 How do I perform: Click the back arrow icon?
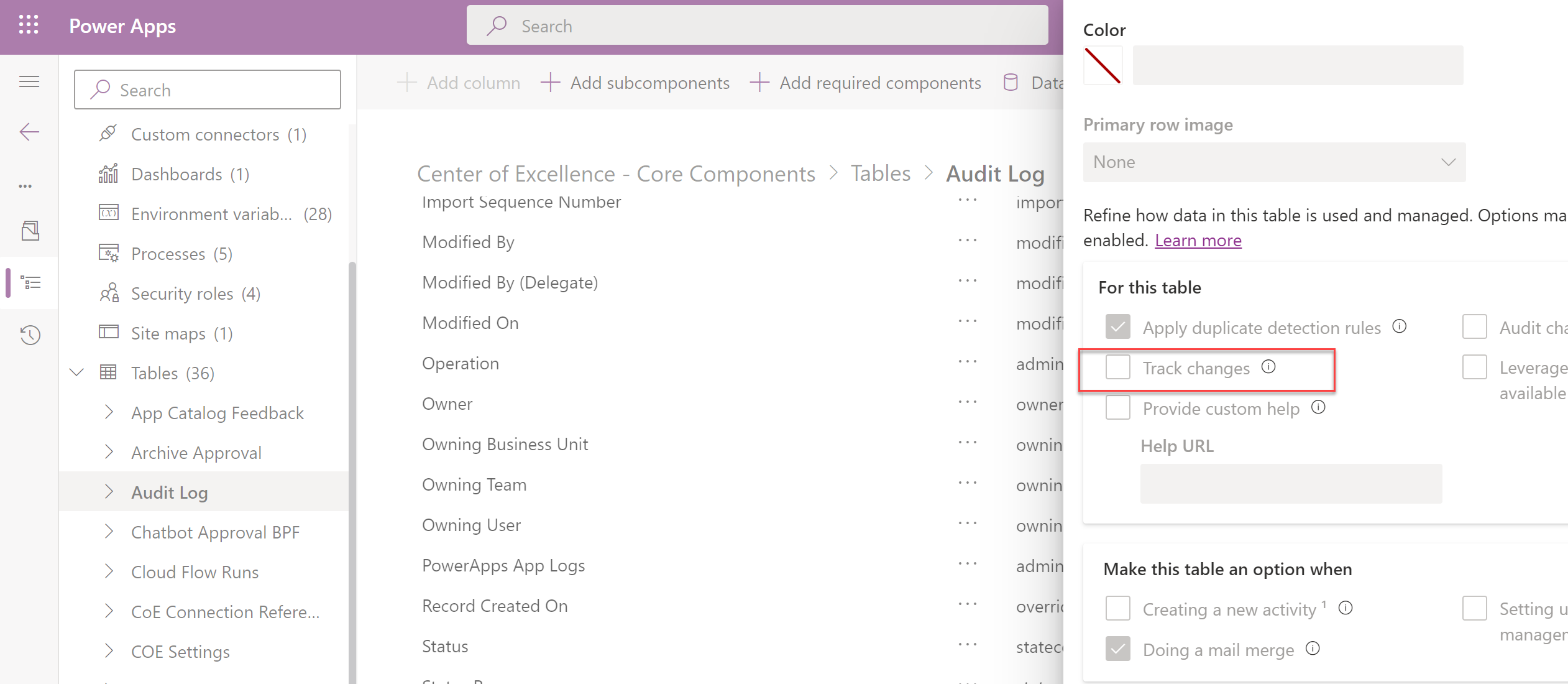point(29,132)
